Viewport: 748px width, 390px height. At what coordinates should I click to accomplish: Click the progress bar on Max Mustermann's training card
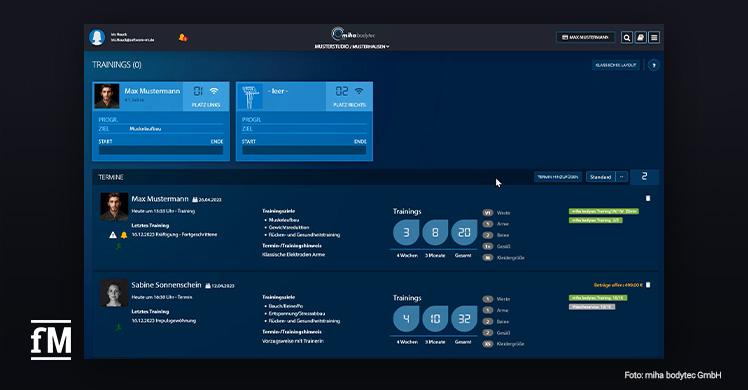161,150
